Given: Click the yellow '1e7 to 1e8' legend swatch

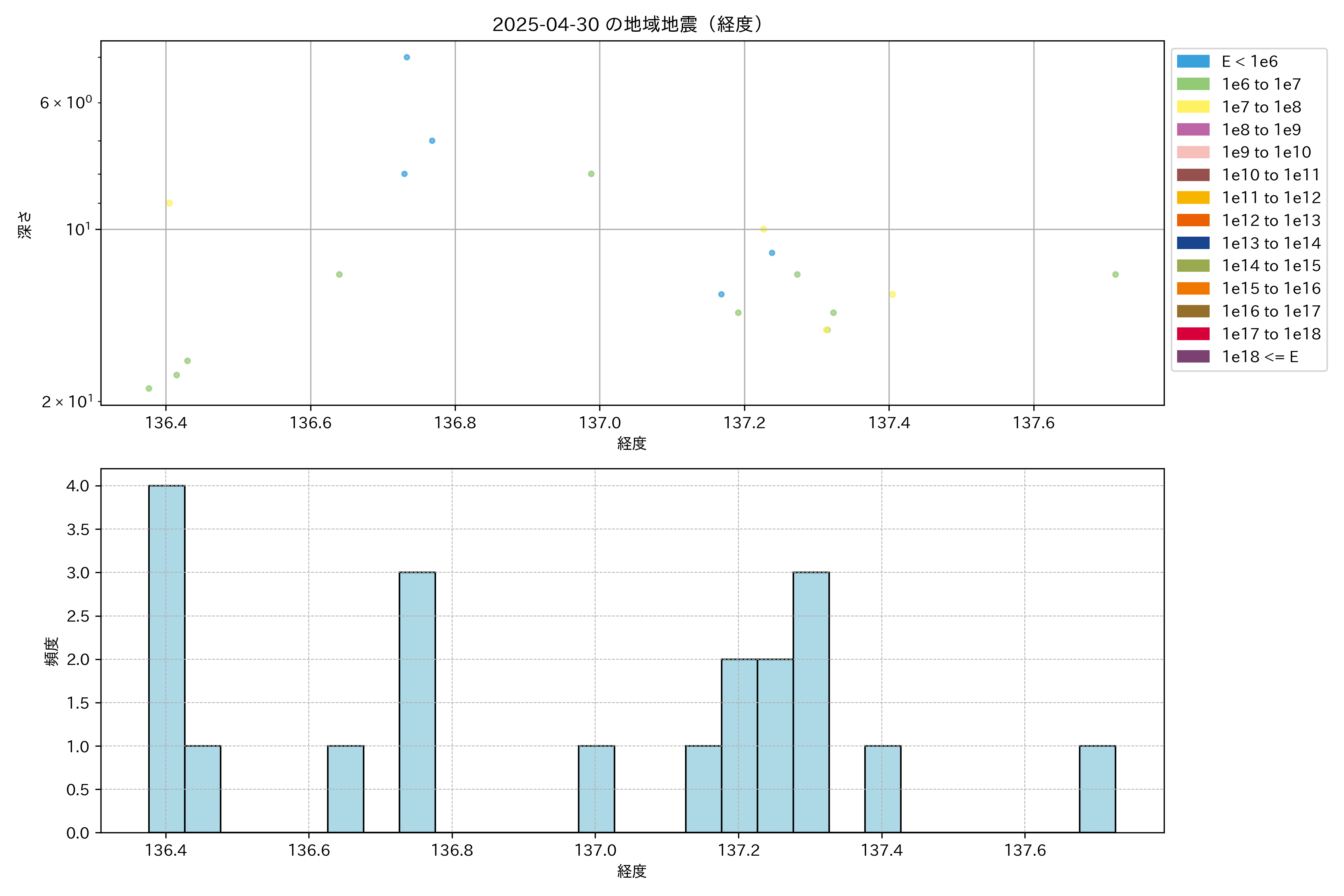Looking at the screenshot, I should coord(1192,107).
